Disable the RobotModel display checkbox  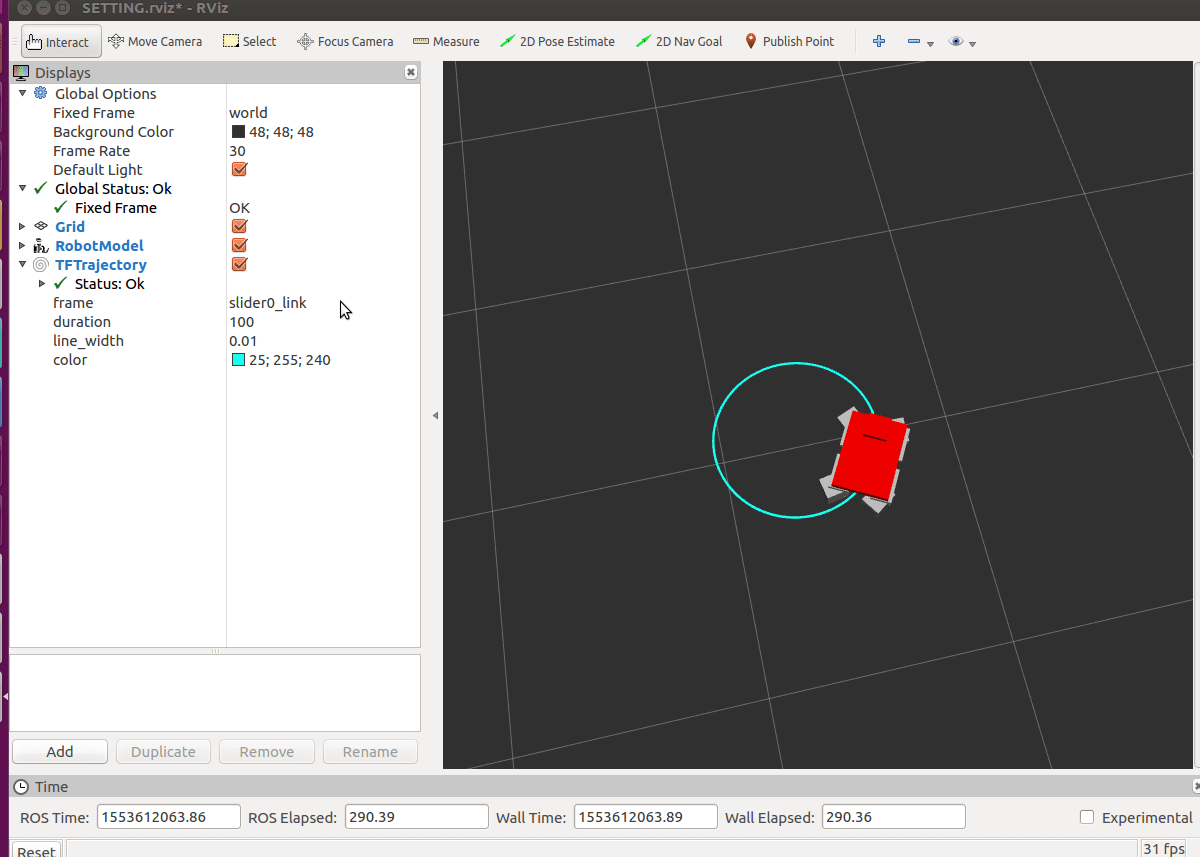pos(239,245)
